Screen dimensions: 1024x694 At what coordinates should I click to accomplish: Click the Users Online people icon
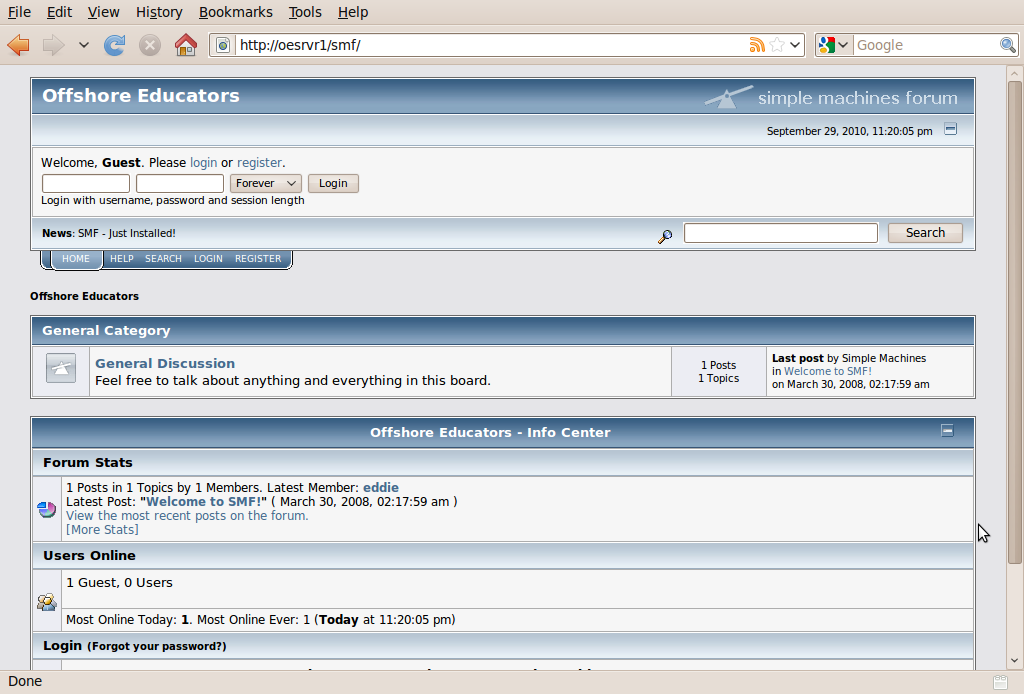tap(46, 601)
